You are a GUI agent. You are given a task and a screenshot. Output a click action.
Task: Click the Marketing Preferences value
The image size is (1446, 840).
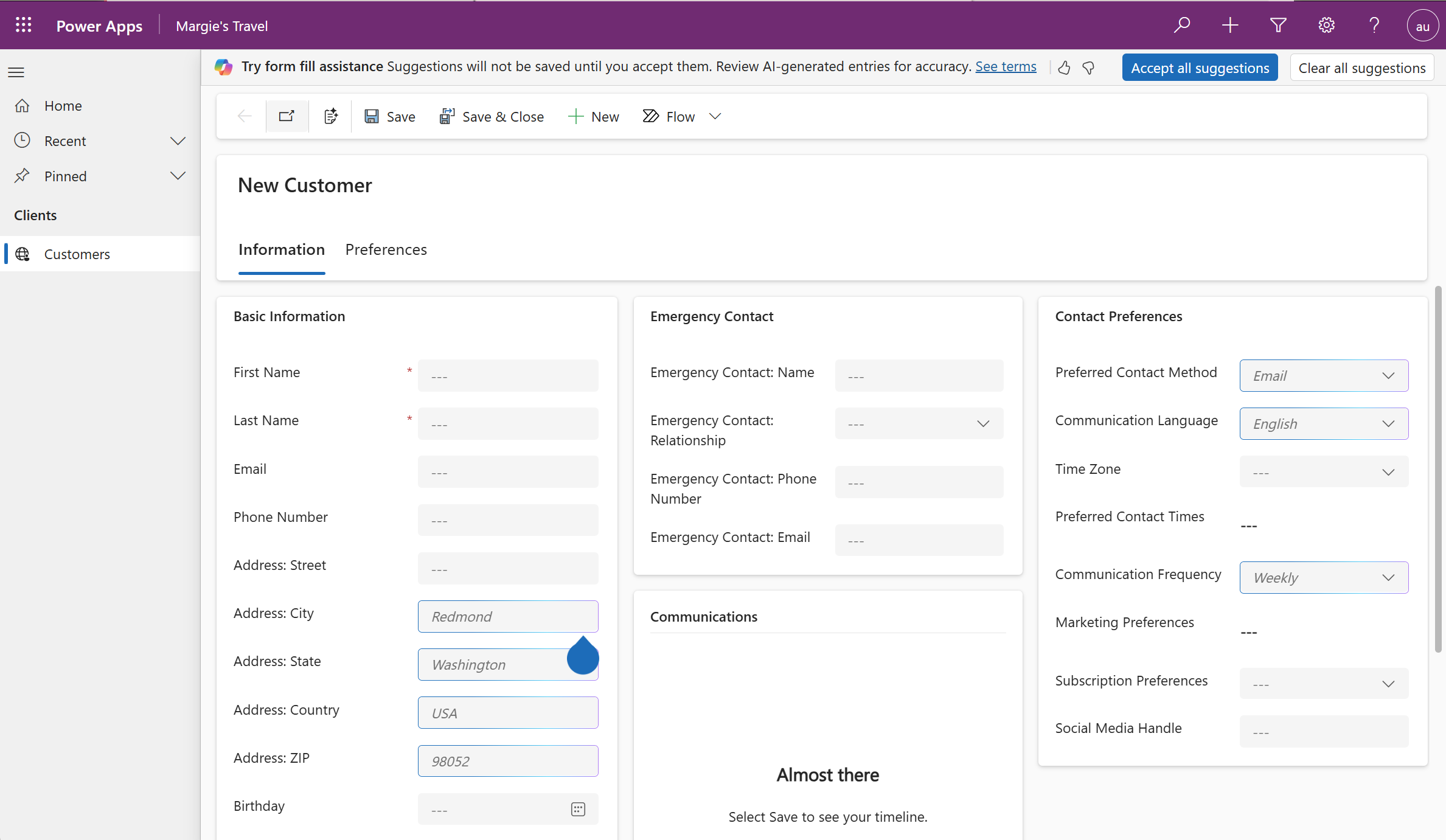pyautogui.click(x=1249, y=632)
